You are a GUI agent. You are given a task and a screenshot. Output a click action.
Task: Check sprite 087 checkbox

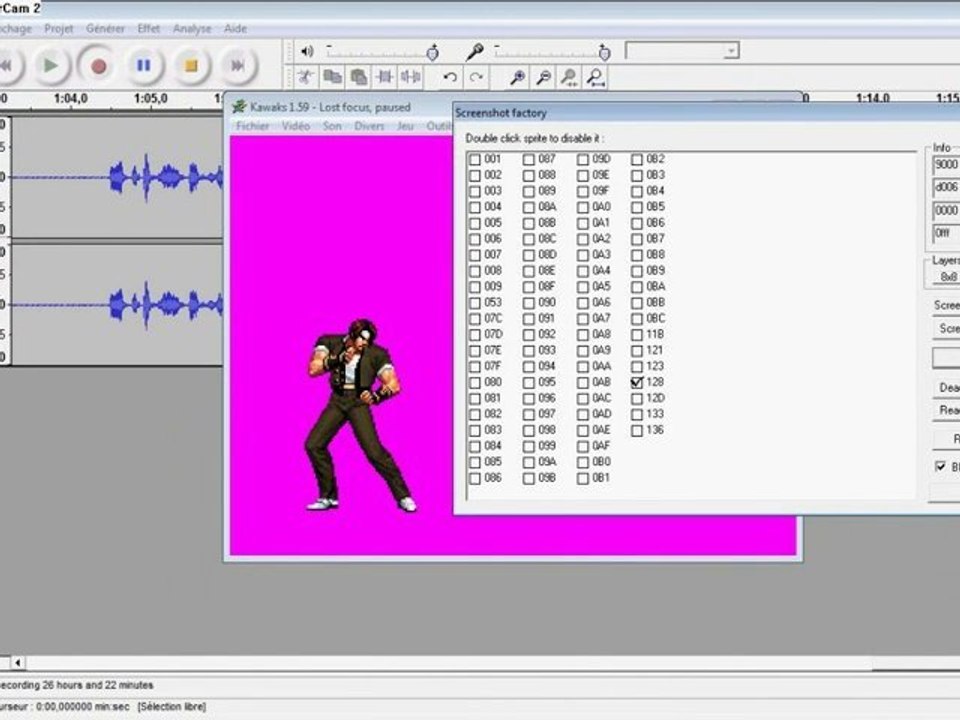[x=528, y=159]
